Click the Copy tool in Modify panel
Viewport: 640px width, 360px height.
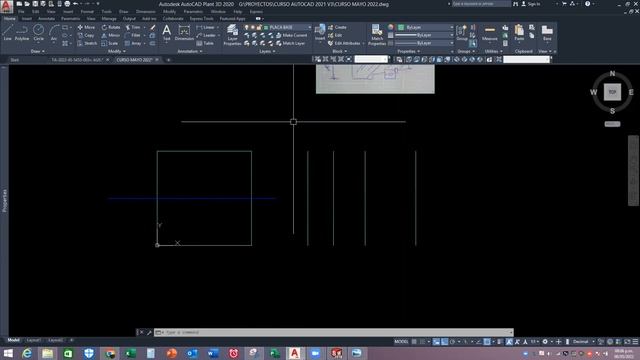tap(86, 36)
